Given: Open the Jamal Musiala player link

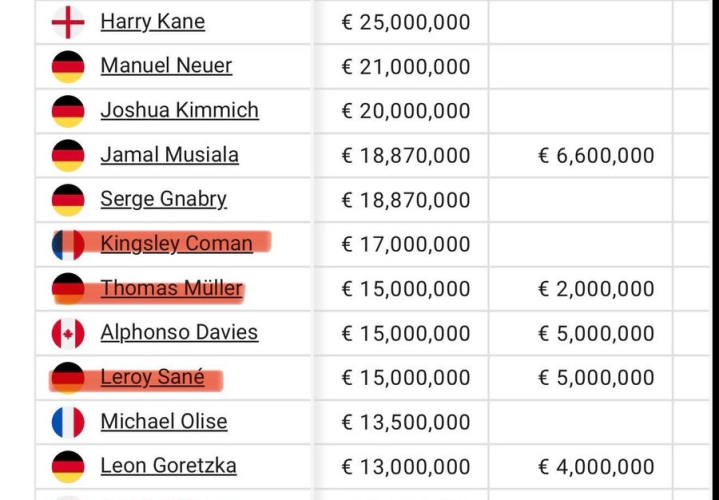Looking at the screenshot, I should (169, 155).
